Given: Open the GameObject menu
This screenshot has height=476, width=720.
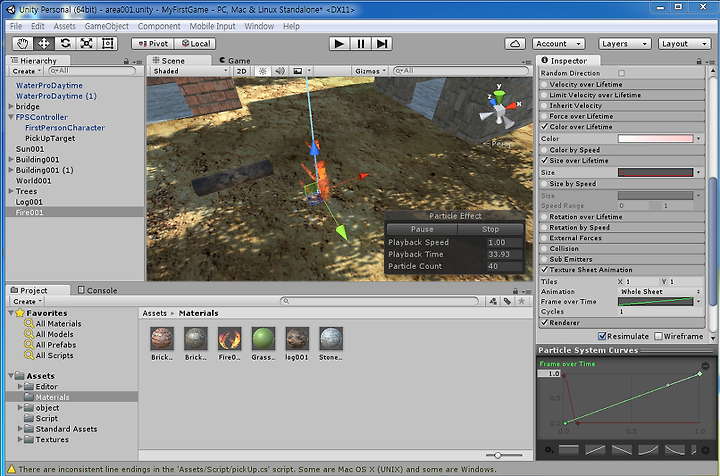Looking at the screenshot, I should (x=107, y=26).
